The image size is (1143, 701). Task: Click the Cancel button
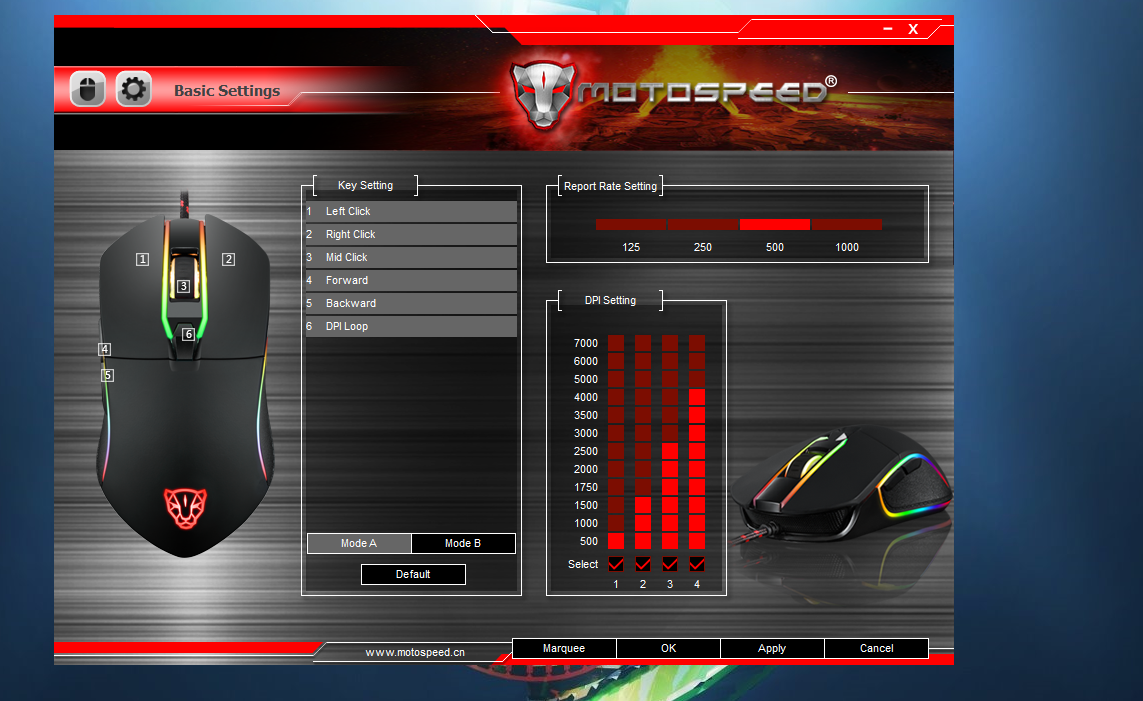tap(876, 648)
